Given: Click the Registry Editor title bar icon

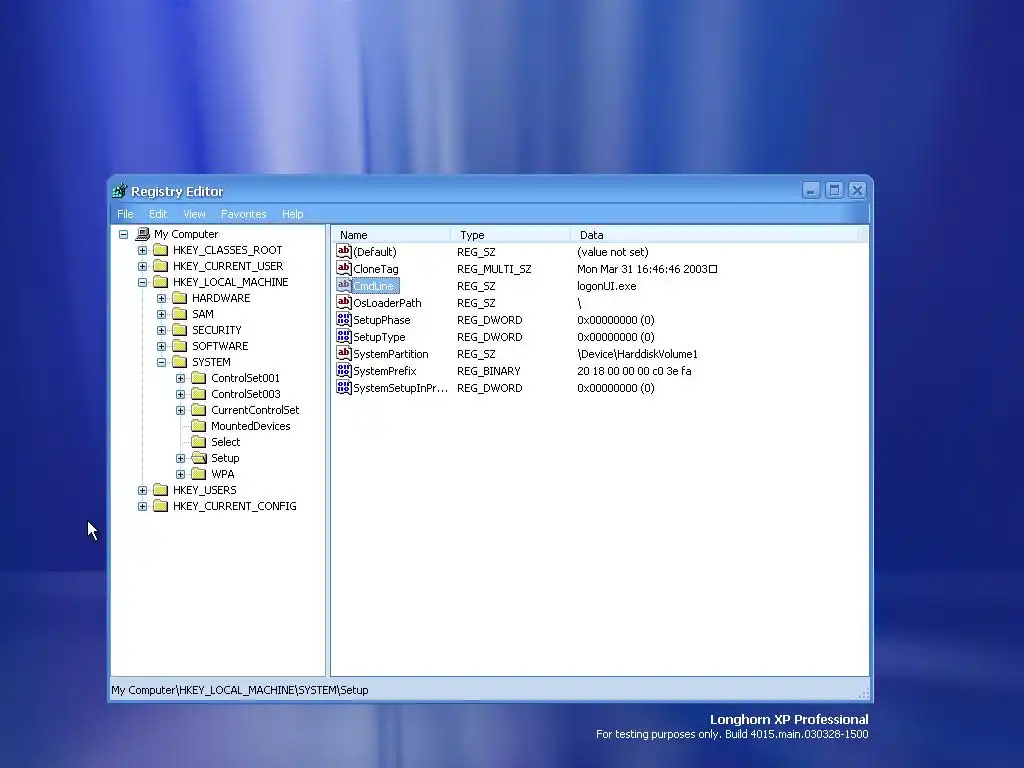Looking at the screenshot, I should (x=120, y=191).
